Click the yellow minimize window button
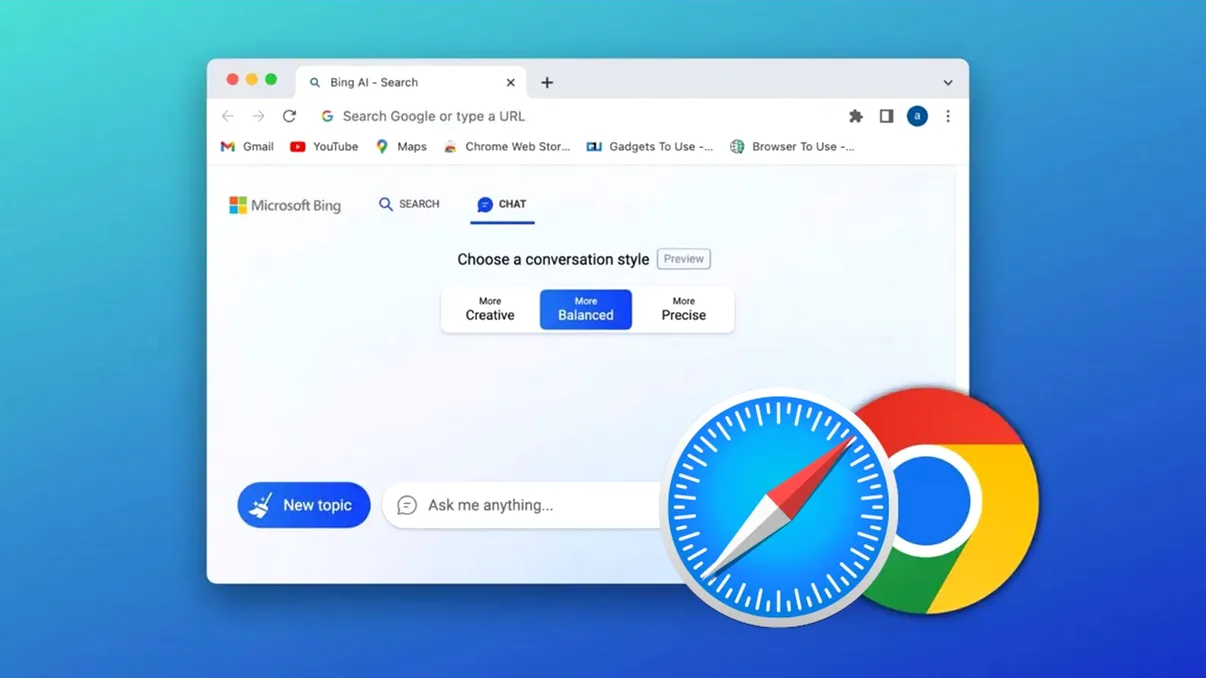1206x678 pixels. 252,79
